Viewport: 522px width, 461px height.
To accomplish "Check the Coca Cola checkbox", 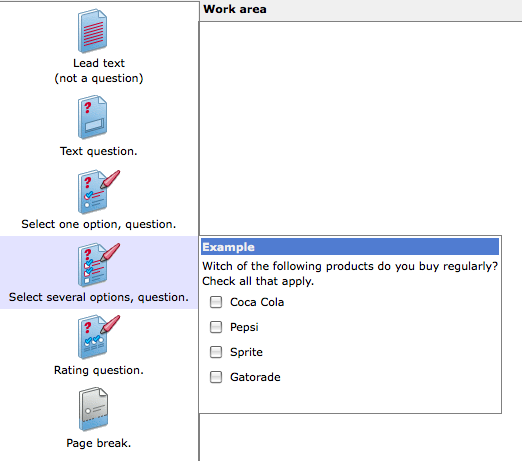I will tap(216, 302).
